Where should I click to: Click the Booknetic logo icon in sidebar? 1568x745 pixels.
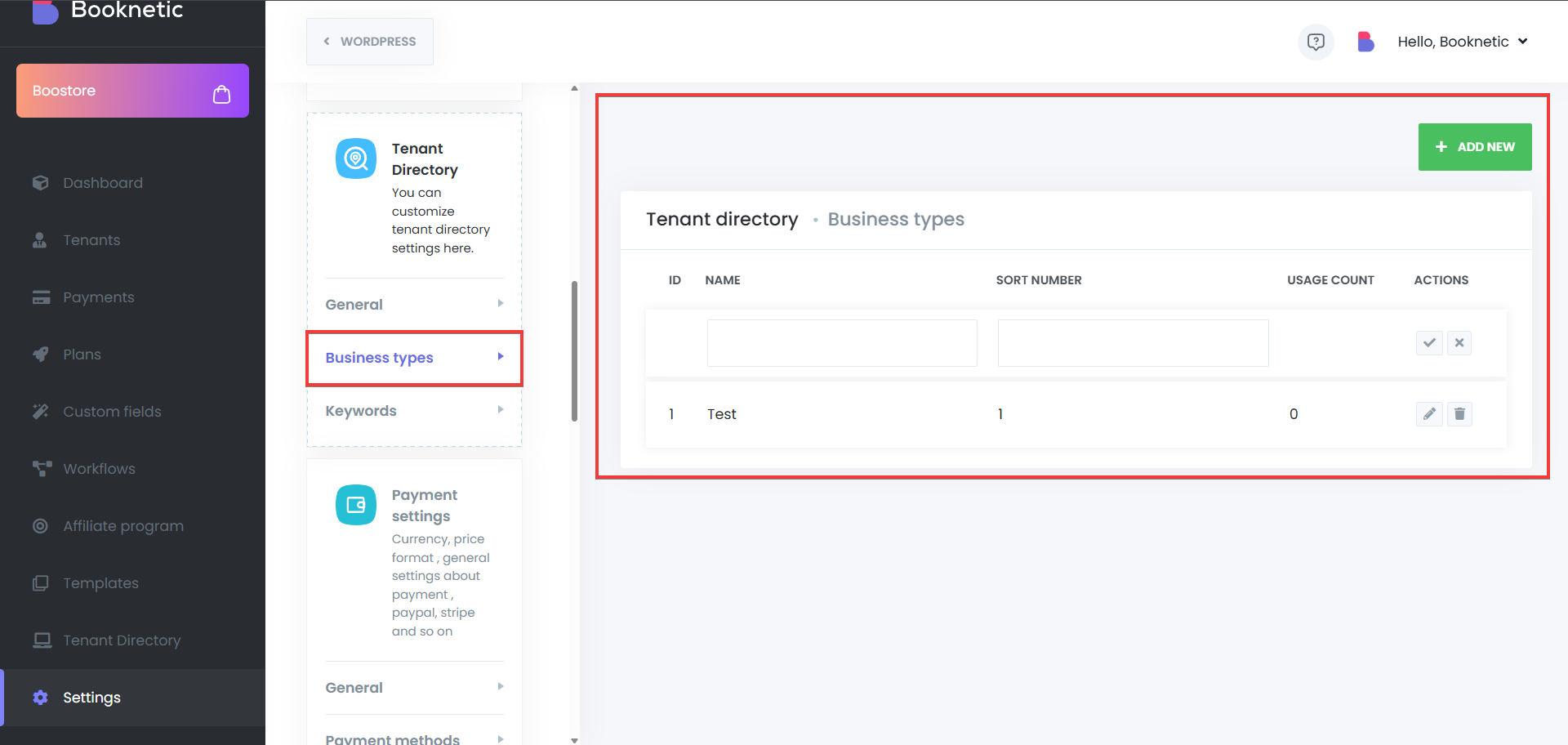click(x=45, y=11)
